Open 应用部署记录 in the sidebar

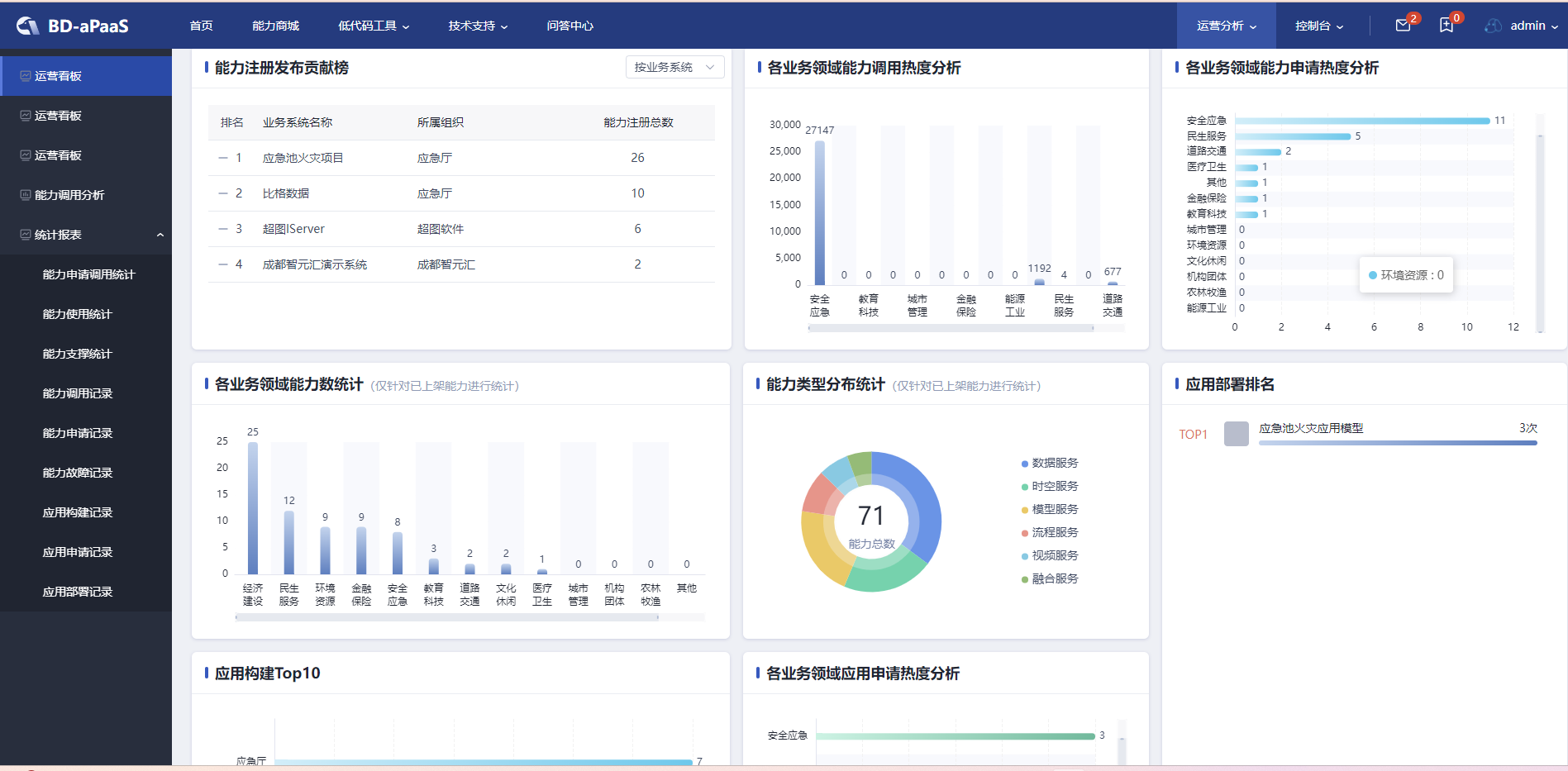tap(86, 592)
